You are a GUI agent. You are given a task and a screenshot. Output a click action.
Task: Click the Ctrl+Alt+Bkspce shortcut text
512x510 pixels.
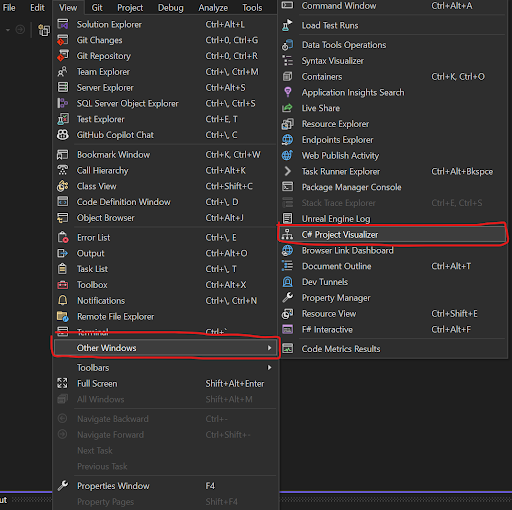(462, 171)
